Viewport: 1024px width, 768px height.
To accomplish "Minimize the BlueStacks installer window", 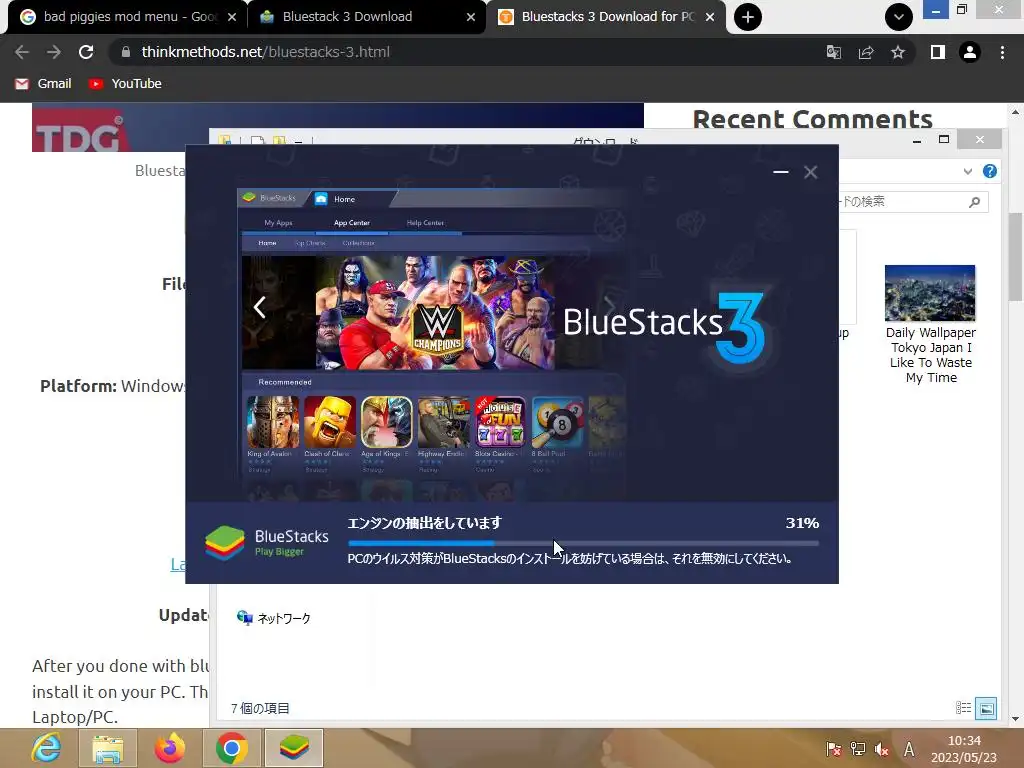I will [x=780, y=172].
